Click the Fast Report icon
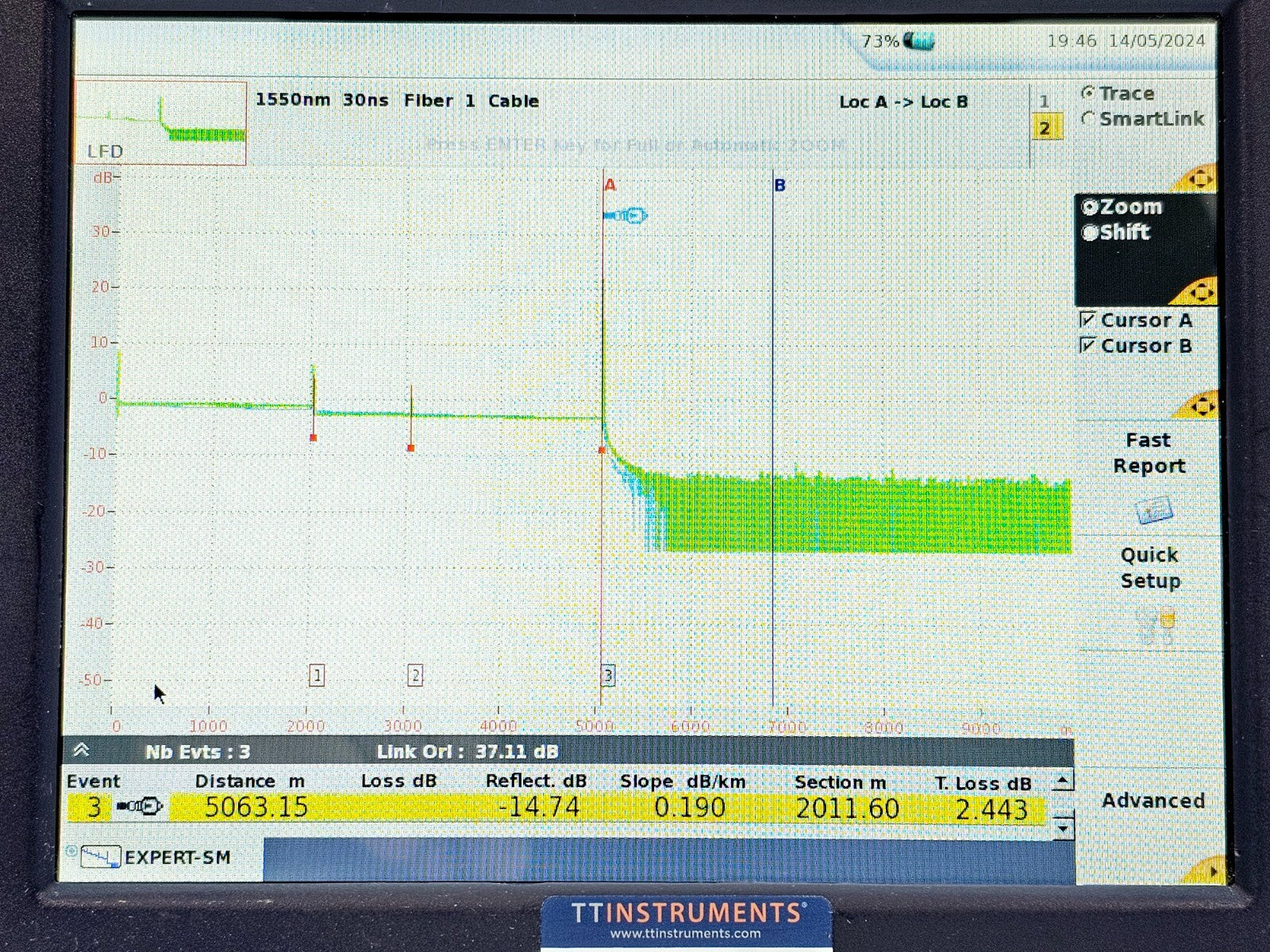1270x952 pixels. pos(1153,510)
